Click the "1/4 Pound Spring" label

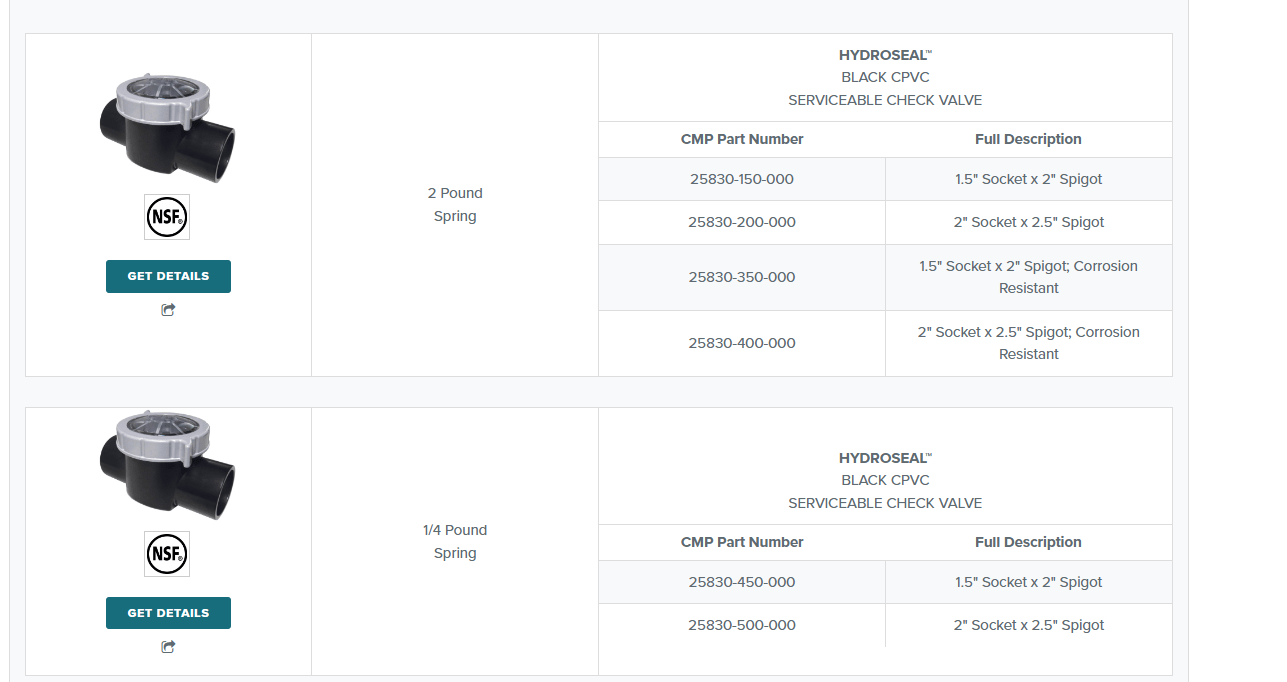[x=455, y=541]
